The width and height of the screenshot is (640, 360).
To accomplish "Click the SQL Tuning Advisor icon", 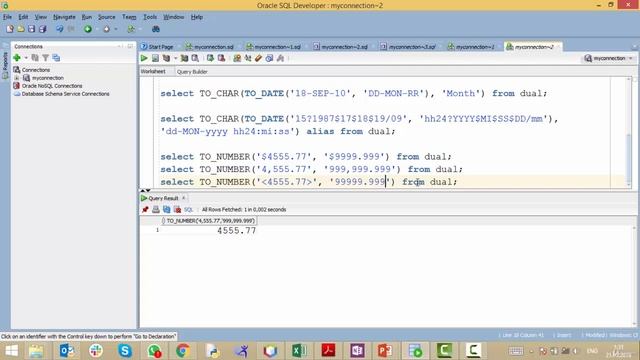I will pyautogui.click(x=196, y=58).
